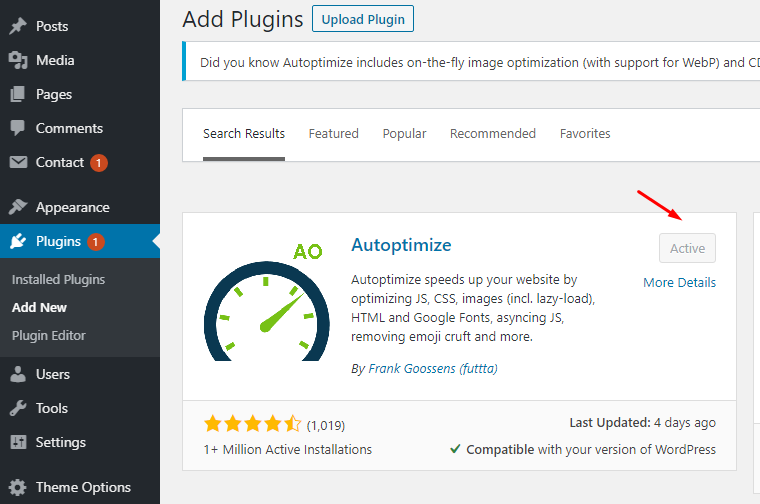Open the Plugin Editor submenu item

pos(48,335)
